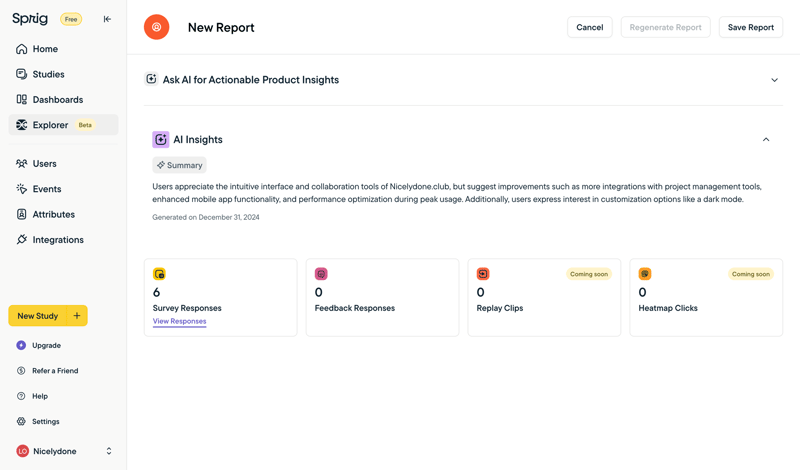Click the Survey Responses count of 6

157,292
